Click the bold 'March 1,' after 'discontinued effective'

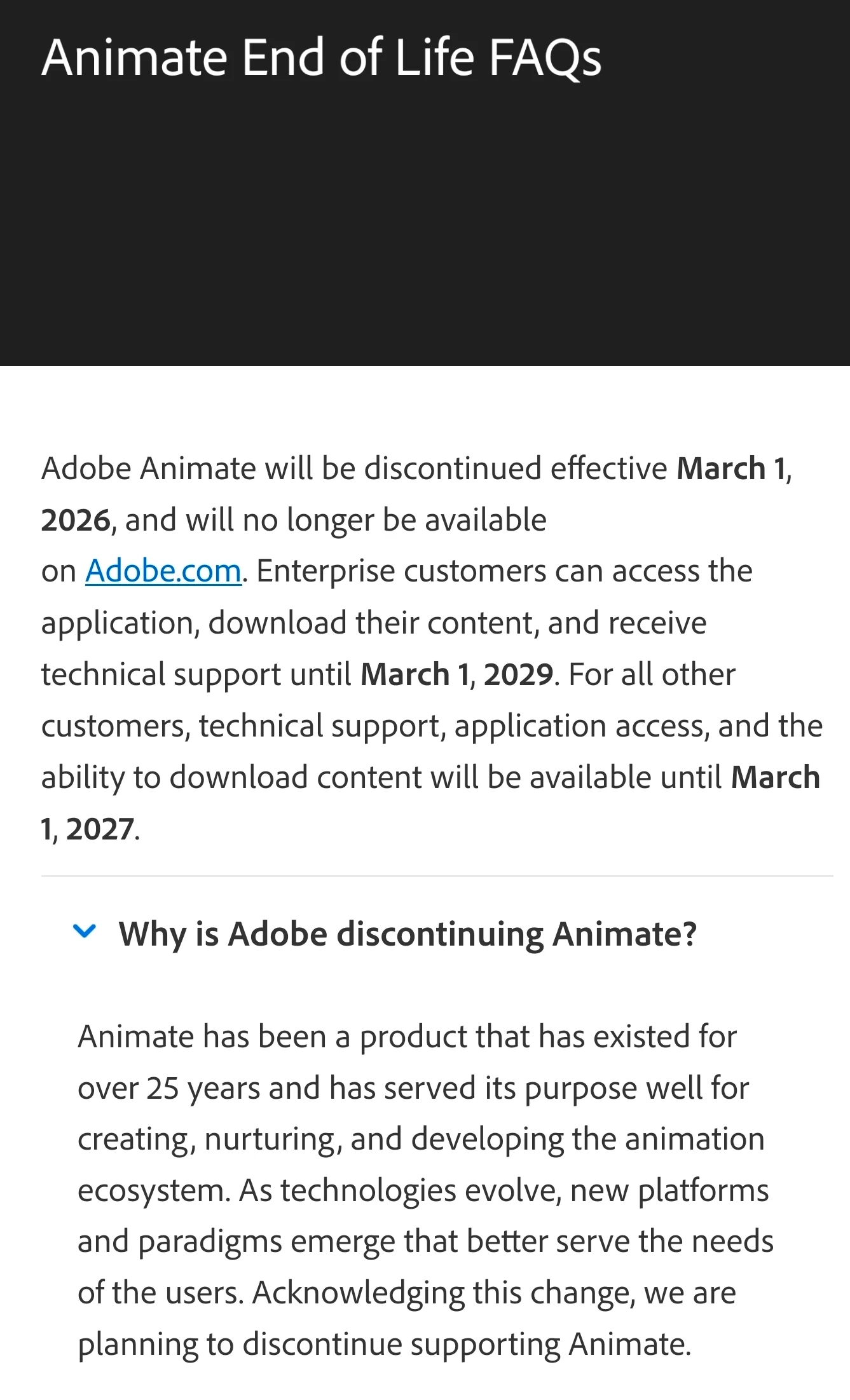[x=731, y=468]
